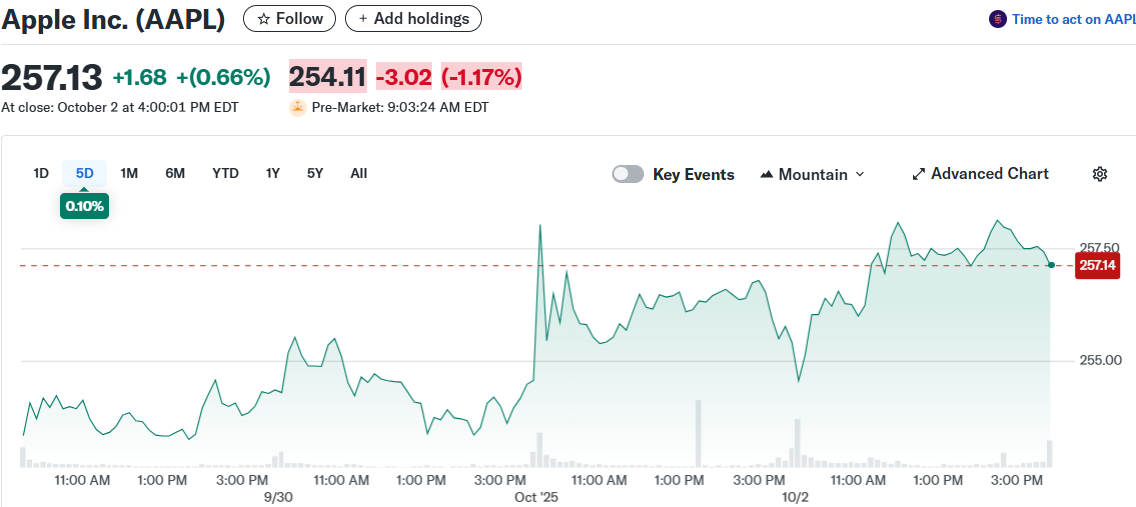Viewport: 1136px width, 507px height.
Task: Select the 1D time range
Action: tap(41, 173)
